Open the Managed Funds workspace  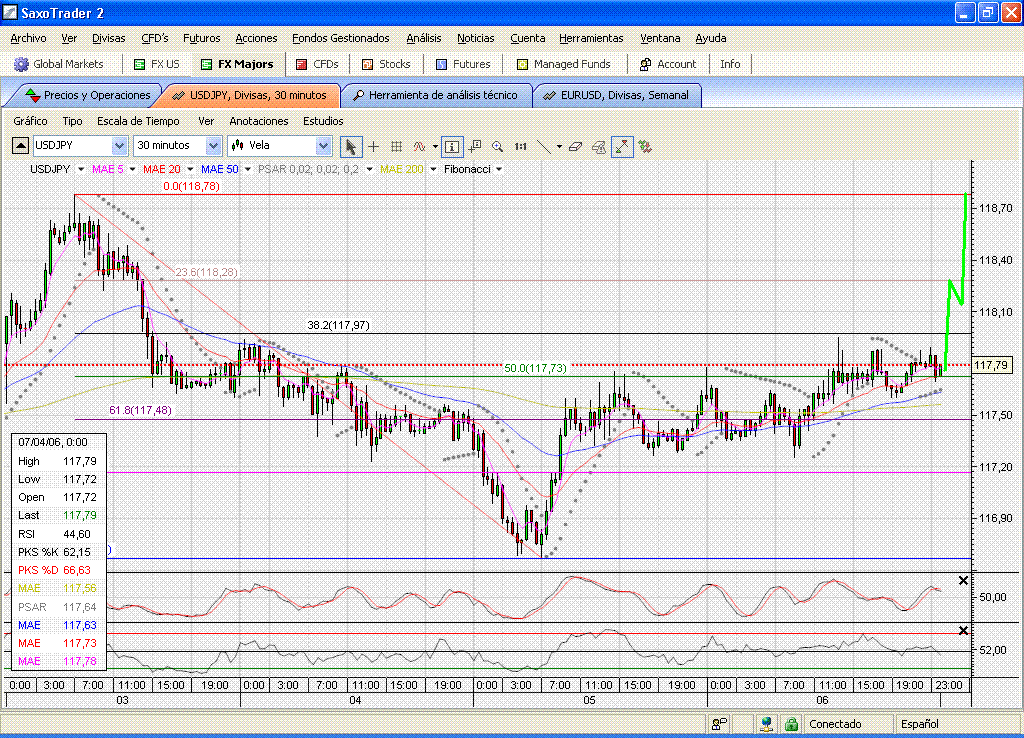(564, 64)
